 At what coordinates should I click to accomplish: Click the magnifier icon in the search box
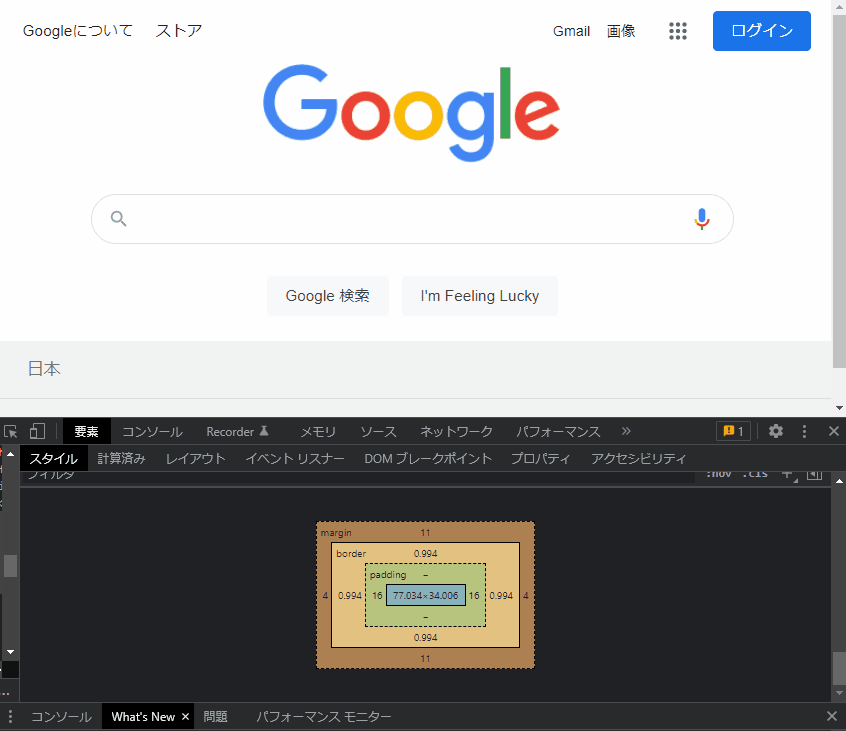tap(119, 218)
